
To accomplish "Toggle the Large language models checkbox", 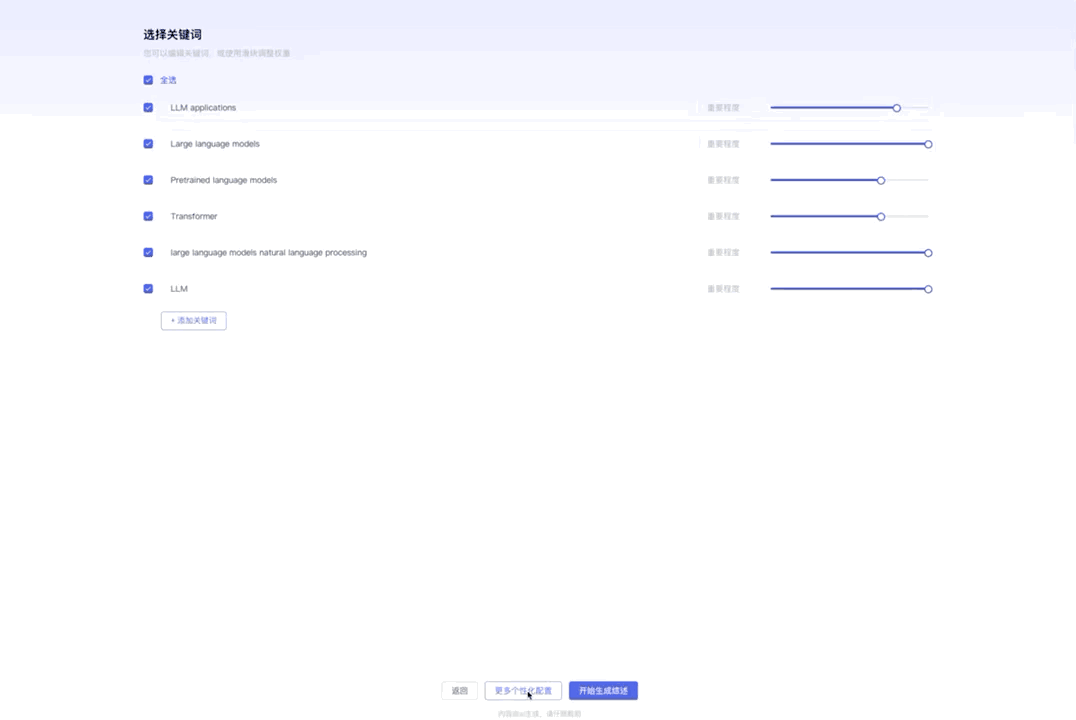I will [148, 144].
